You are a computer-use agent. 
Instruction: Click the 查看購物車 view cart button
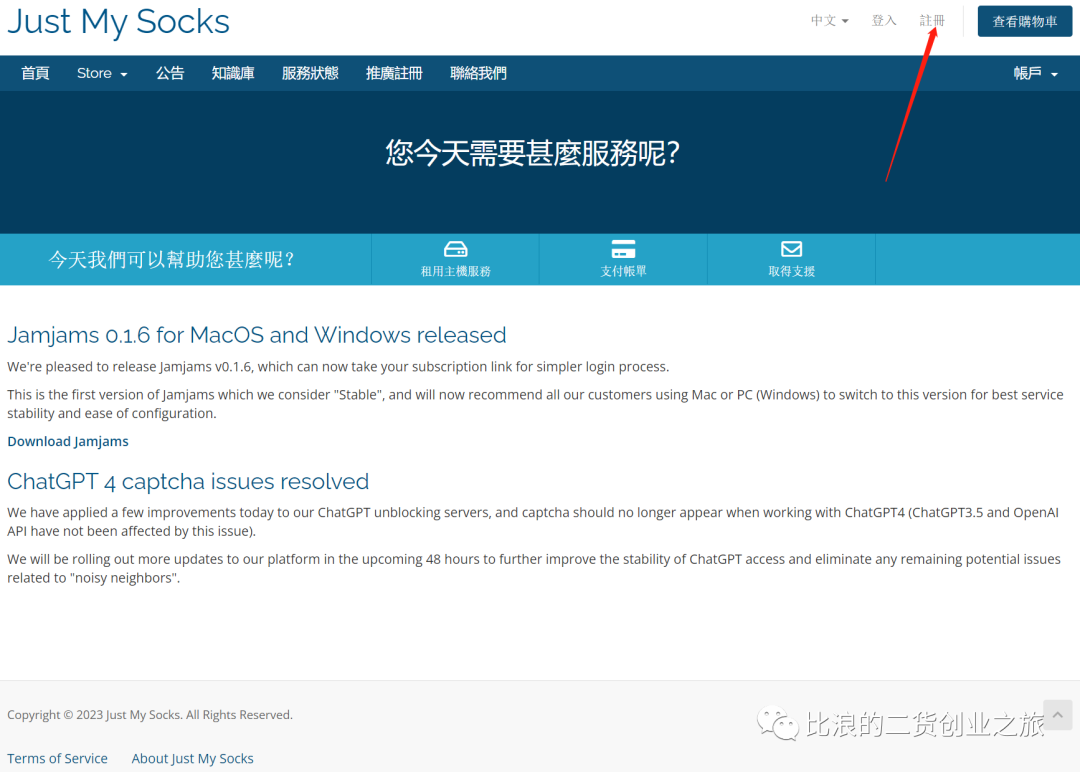coord(1024,21)
